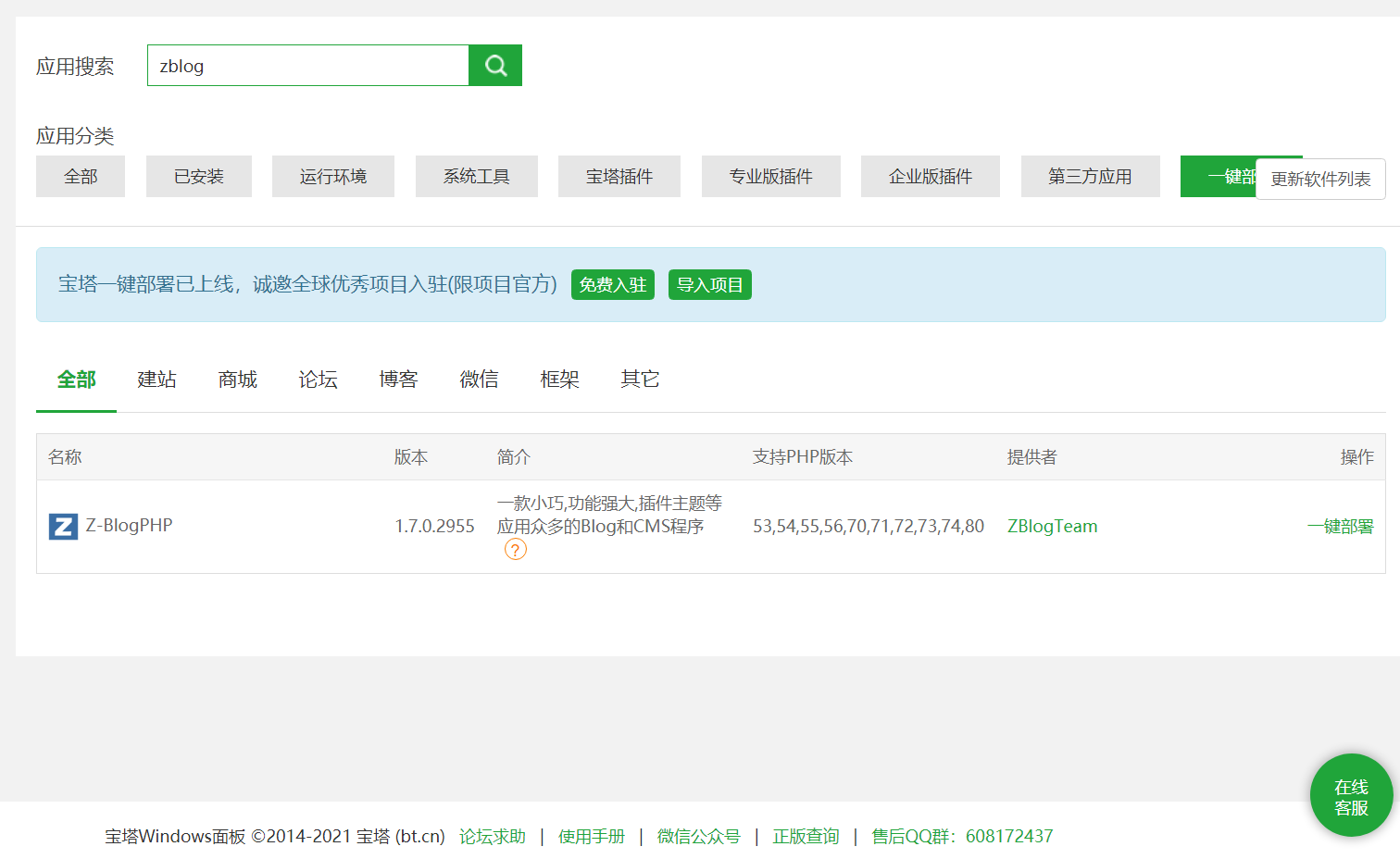
Task: Select the 第三方应用 category button
Action: coord(1091,177)
